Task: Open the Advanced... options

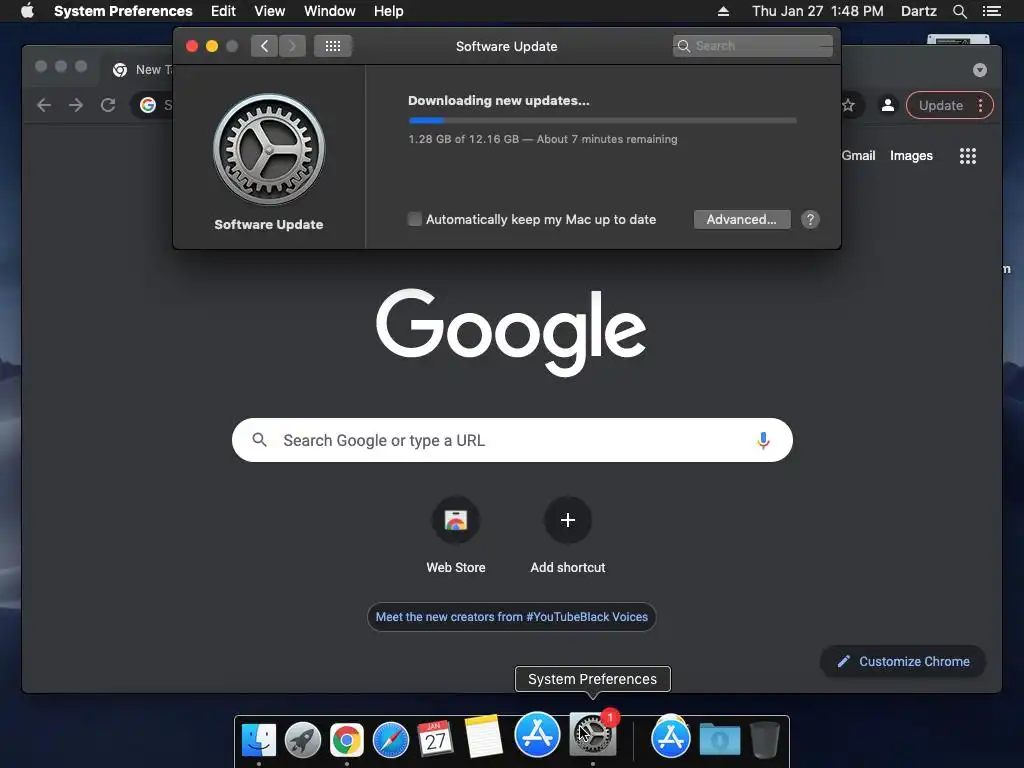Action: click(x=742, y=219)
